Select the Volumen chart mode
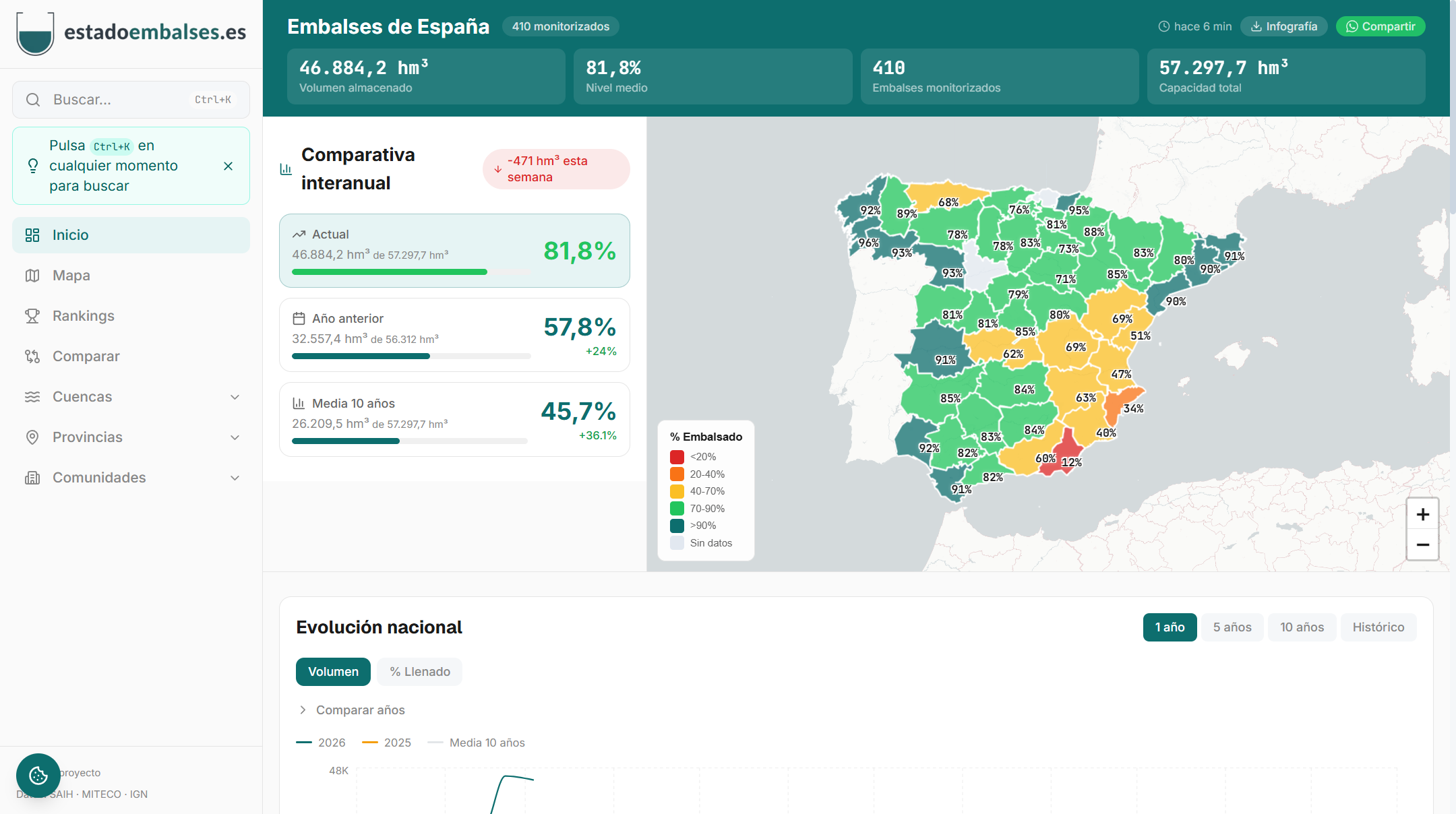This screenshot has height=814, width=1456. (333, 672)
